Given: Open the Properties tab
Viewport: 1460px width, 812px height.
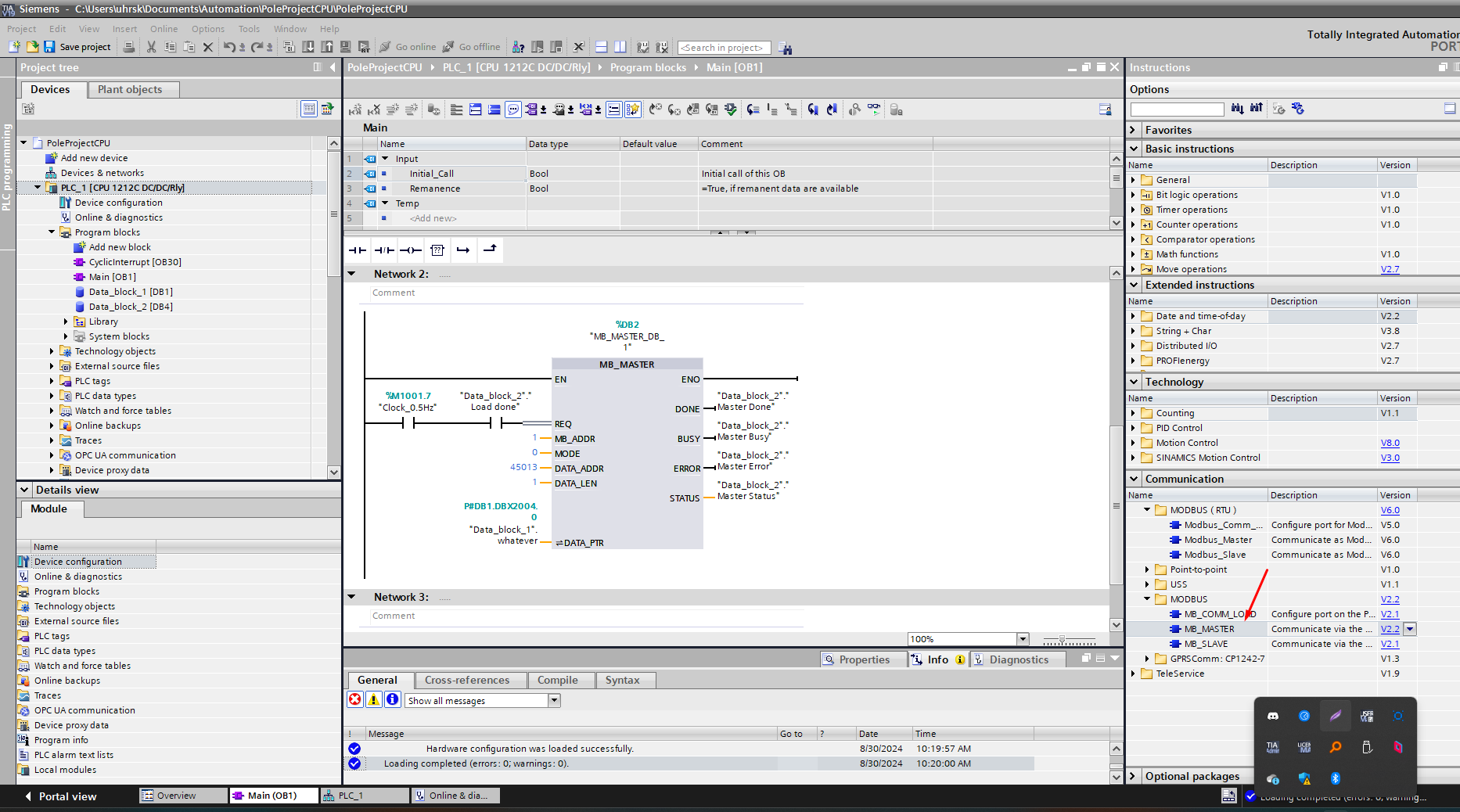Looking at the screenshot, I should (x=864, y=659).
